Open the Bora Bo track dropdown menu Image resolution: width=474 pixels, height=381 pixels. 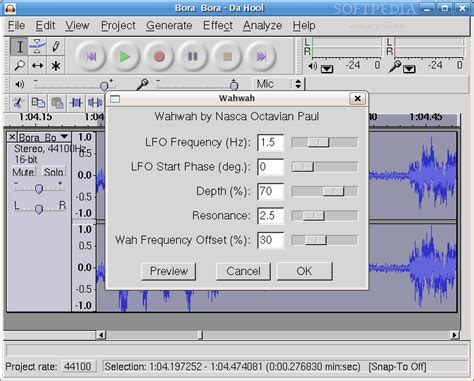tap(64, 137)
